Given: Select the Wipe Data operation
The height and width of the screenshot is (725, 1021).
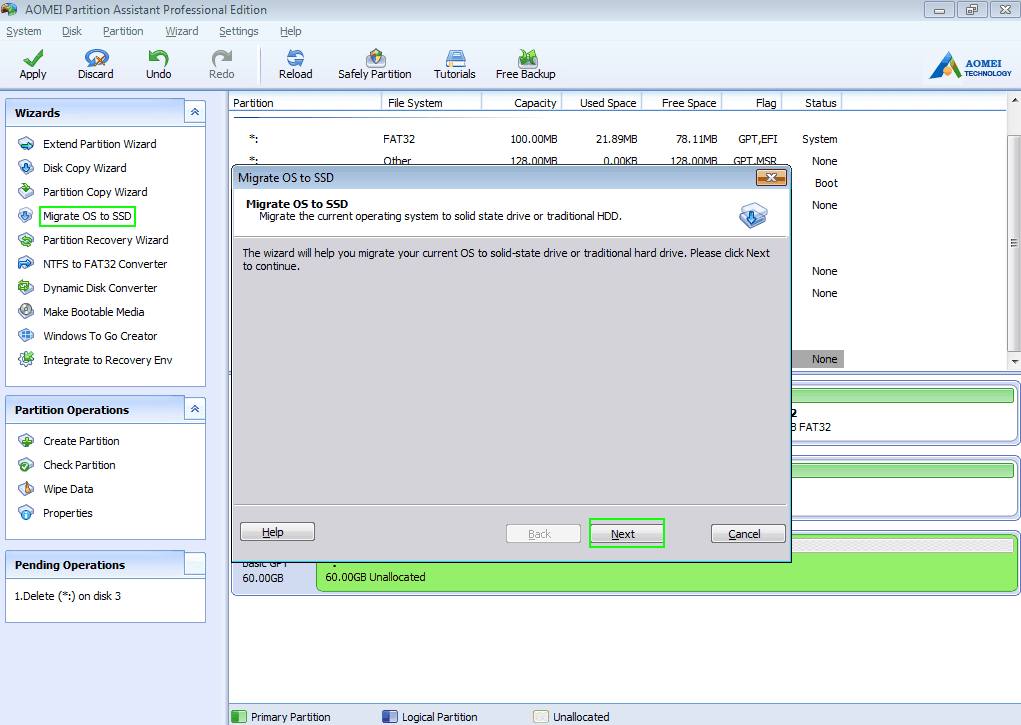Looking at the screenshot, I should tap(68, 489).
